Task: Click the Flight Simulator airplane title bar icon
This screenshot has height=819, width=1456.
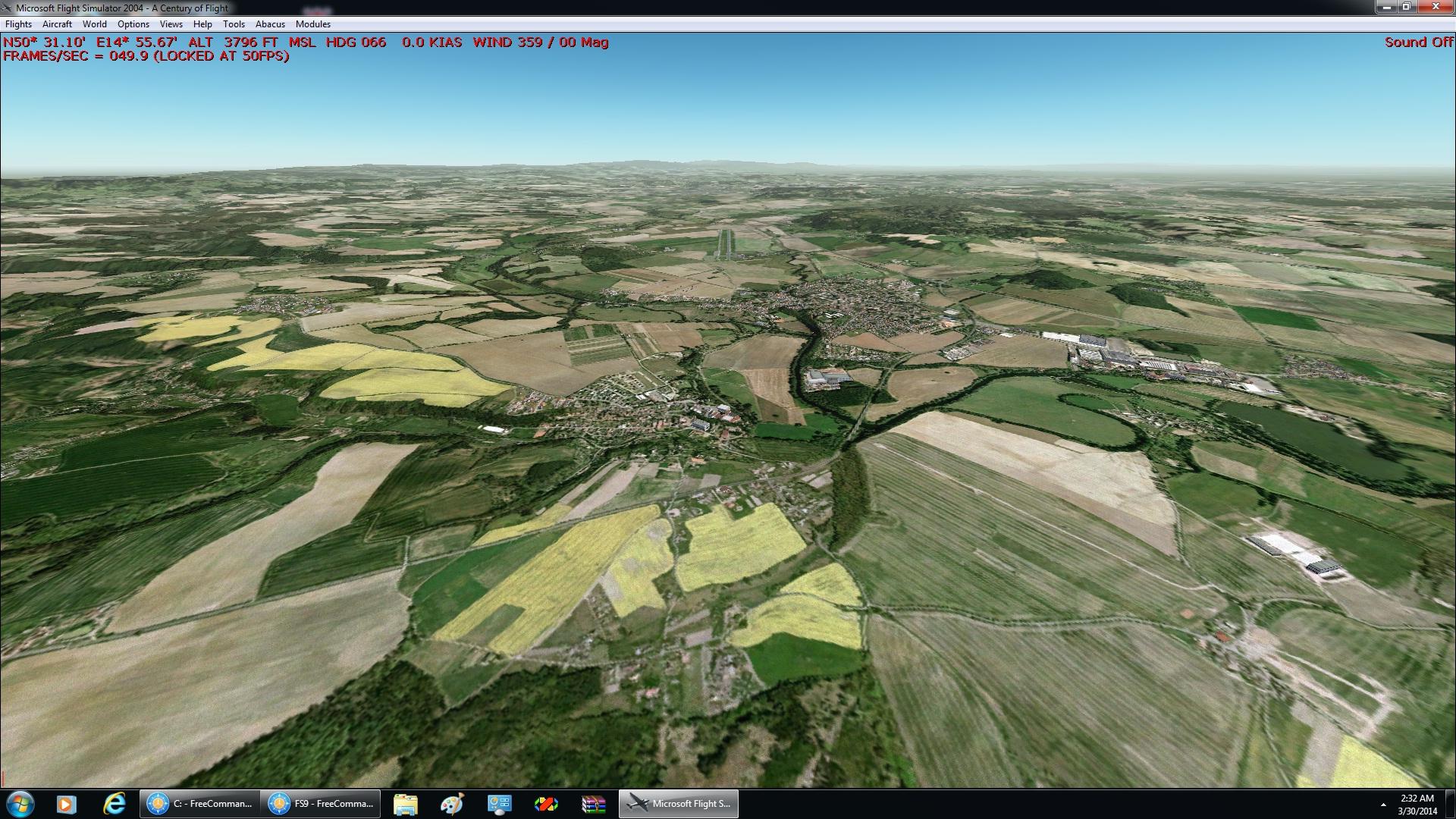Action: coord(8,8)
